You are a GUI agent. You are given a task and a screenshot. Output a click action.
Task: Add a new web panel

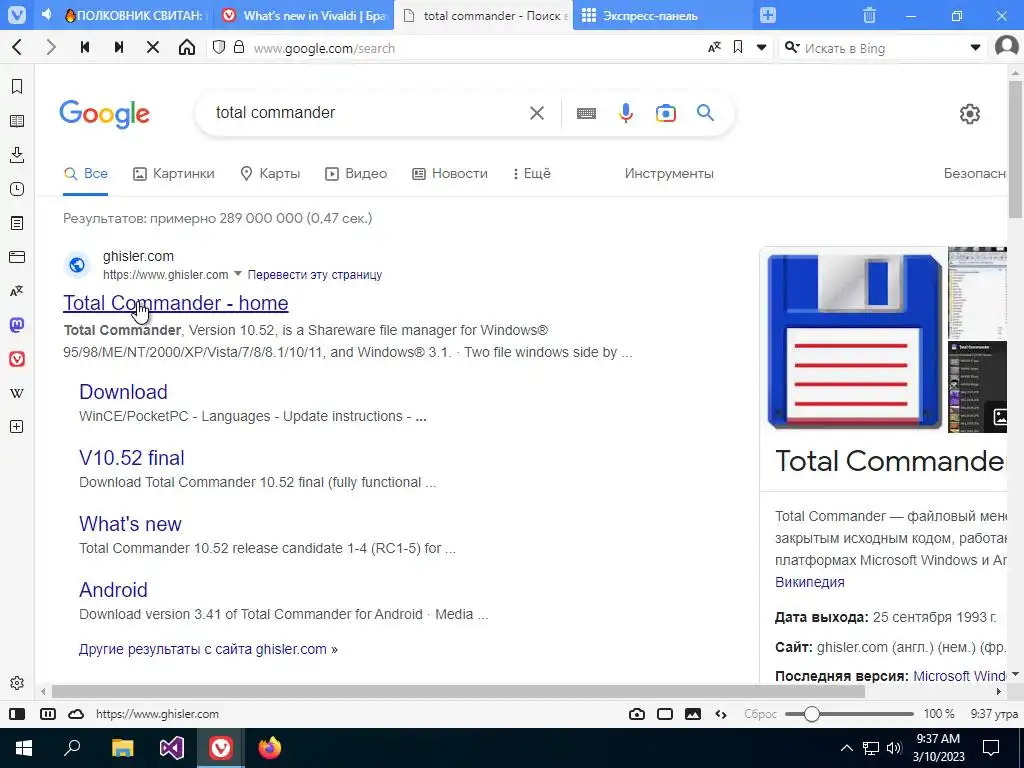point(17,426)
